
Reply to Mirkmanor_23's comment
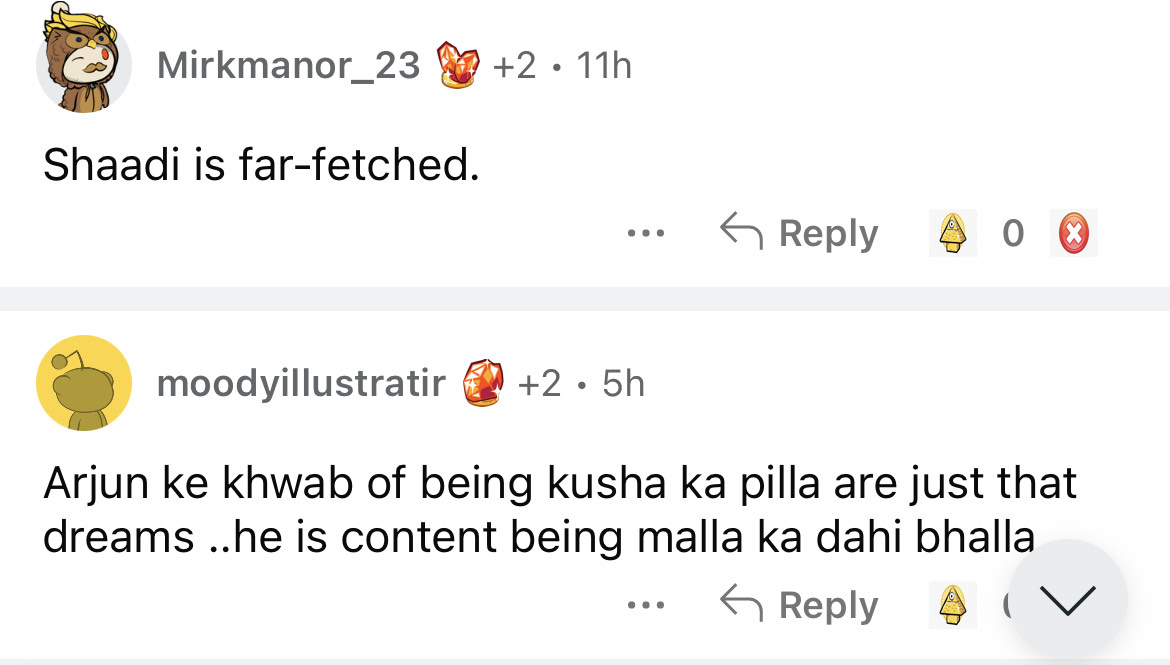tap(800, 234)
